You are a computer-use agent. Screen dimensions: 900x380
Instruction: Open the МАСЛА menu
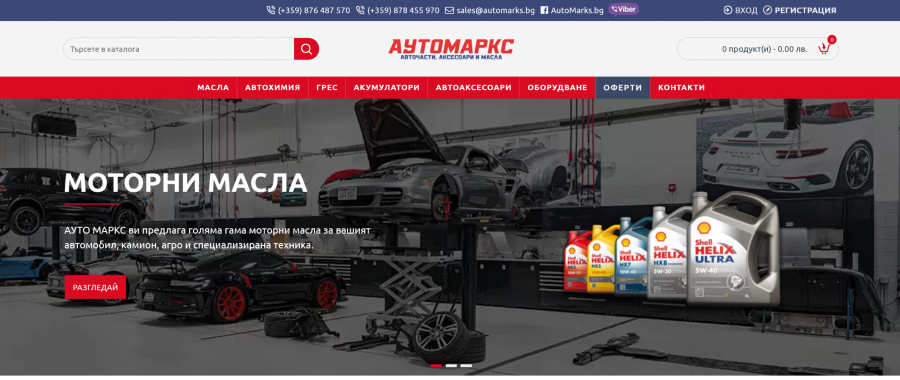213,88
